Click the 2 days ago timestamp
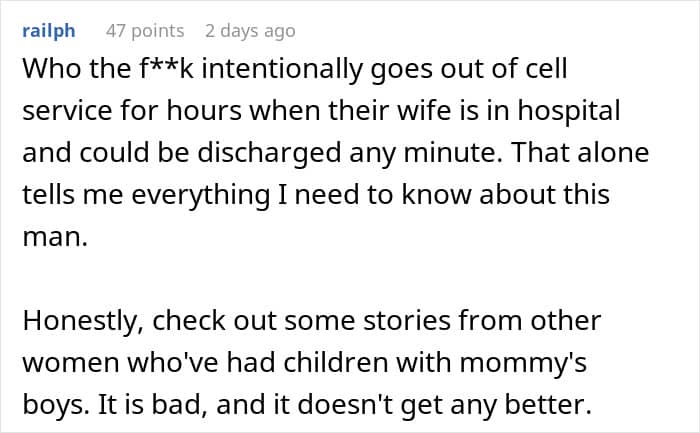This screenshot has width=700, height=433. tap(250, 31)
